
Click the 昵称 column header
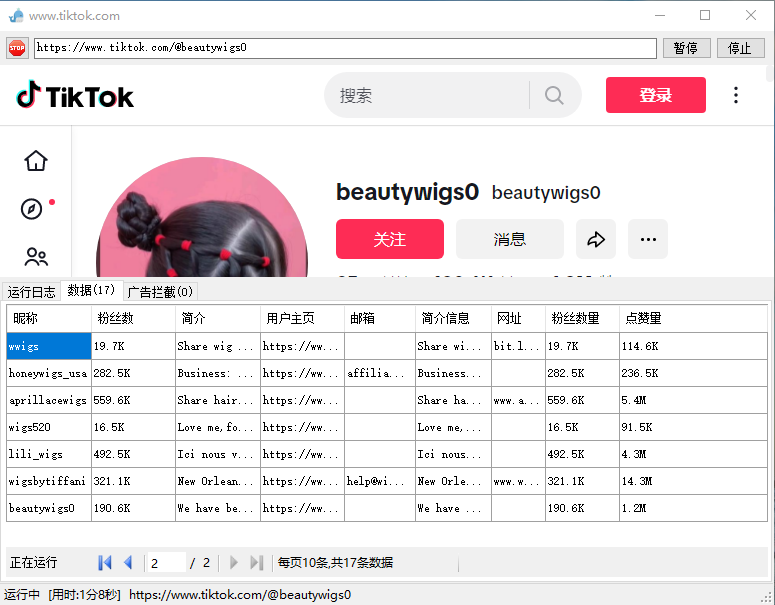point(49,318)
